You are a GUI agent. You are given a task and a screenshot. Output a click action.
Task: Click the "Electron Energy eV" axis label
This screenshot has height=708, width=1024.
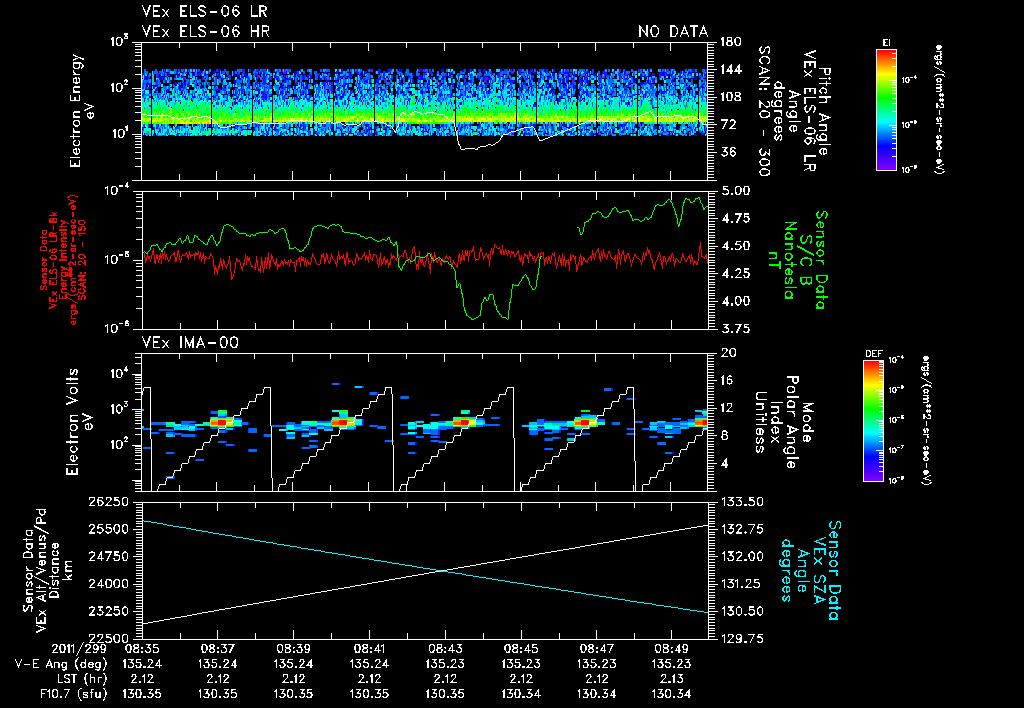tap(83, 111)
